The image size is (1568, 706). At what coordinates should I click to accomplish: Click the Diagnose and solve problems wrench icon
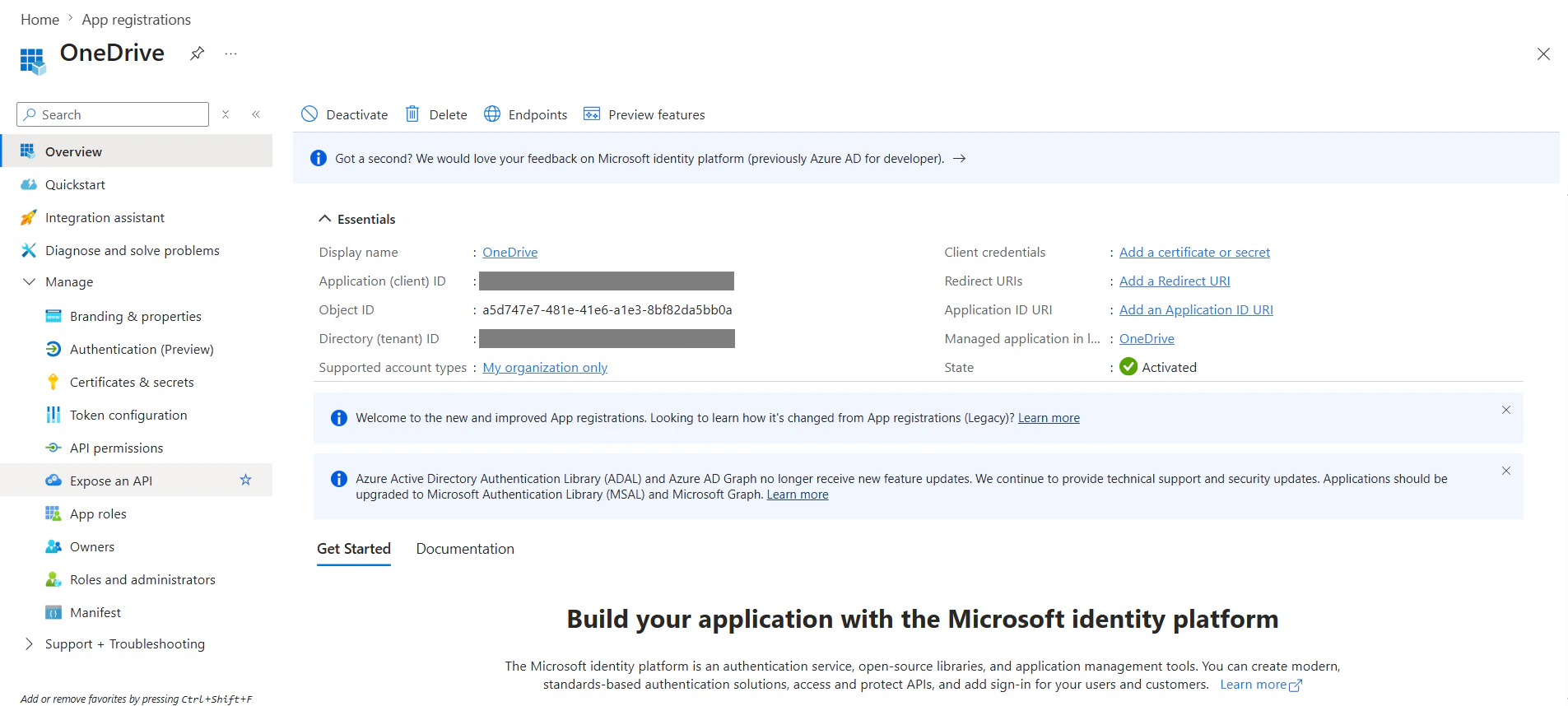28,250
